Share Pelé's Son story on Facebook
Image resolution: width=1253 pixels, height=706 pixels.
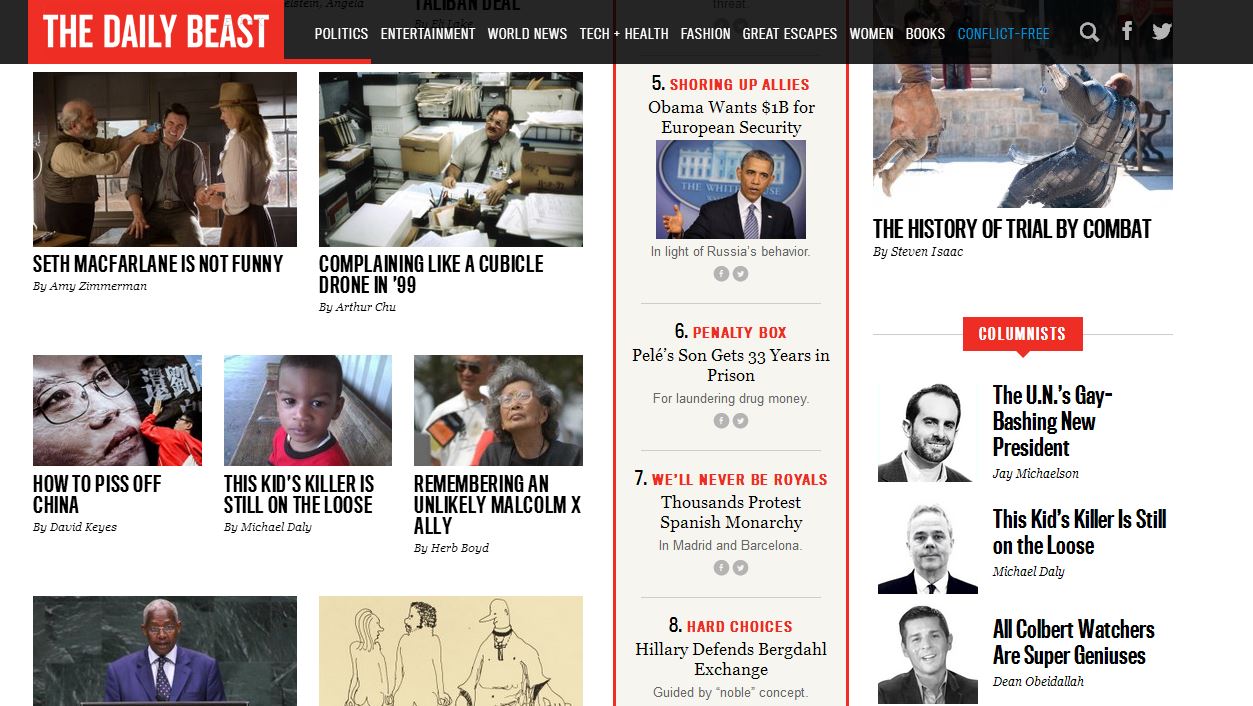[721, 421]
